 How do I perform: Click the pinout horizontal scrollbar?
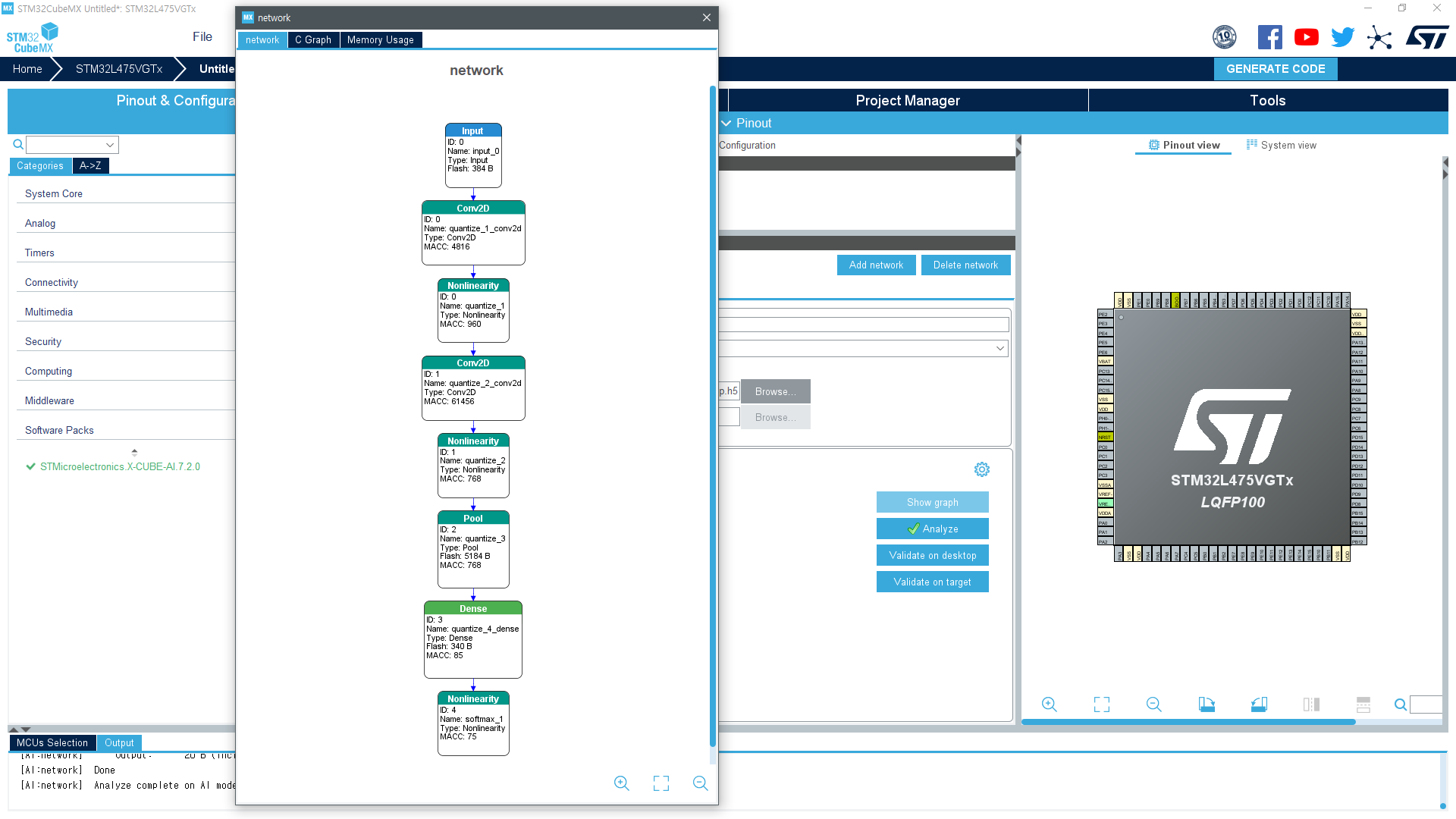(x=1188, y=722)
